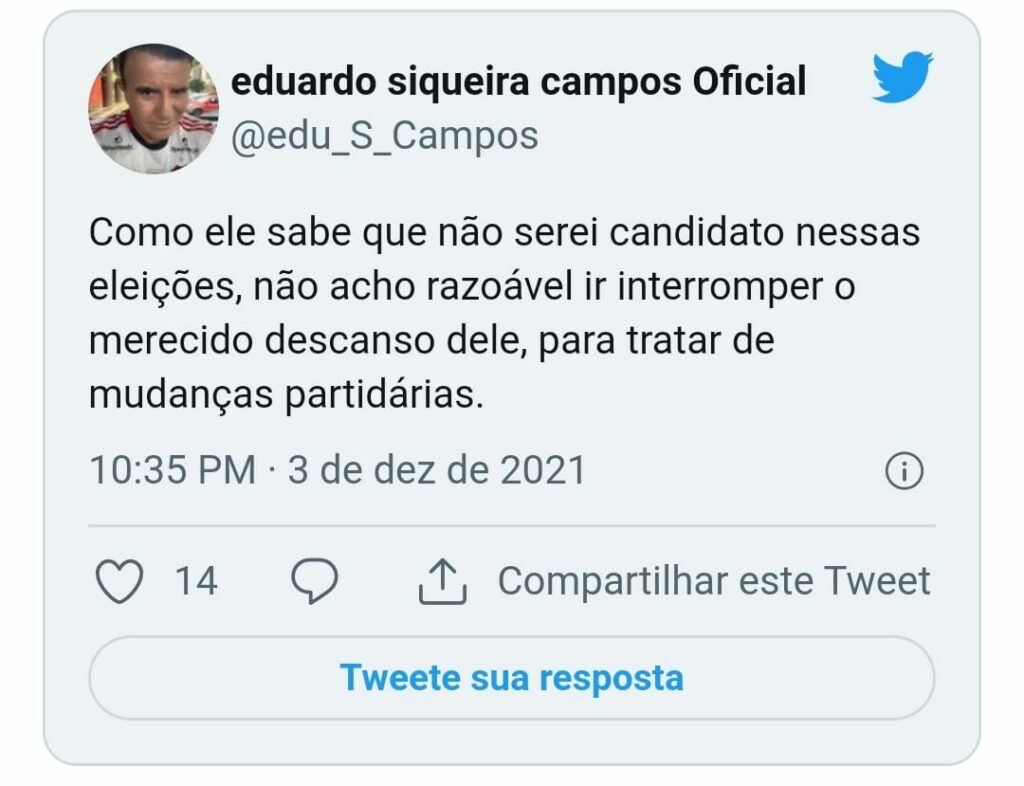Click the share upload arrow icon
1024x786 pixels.
(443, 581)
